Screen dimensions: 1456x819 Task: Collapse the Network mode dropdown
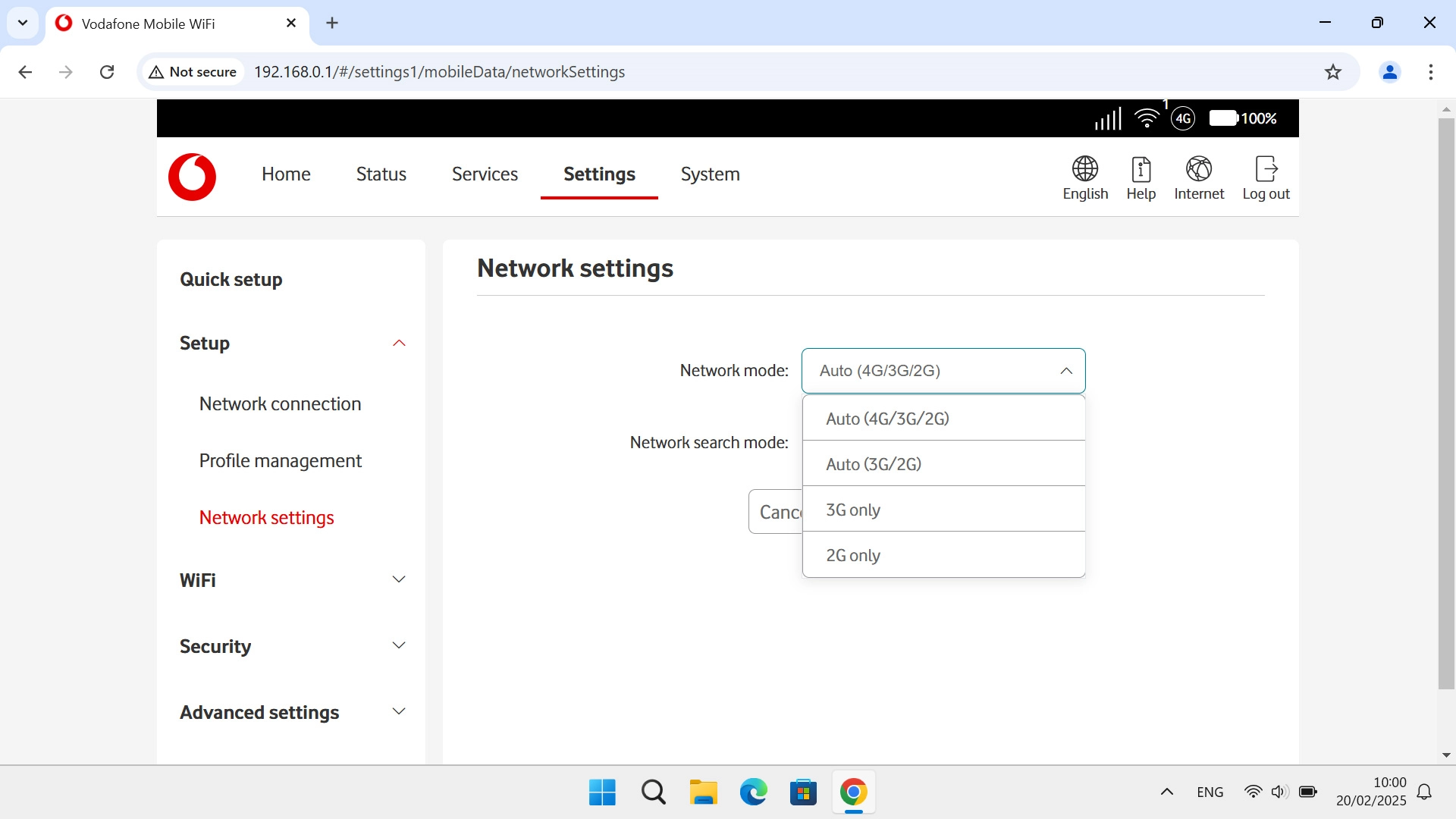(x=1065, y=371)
